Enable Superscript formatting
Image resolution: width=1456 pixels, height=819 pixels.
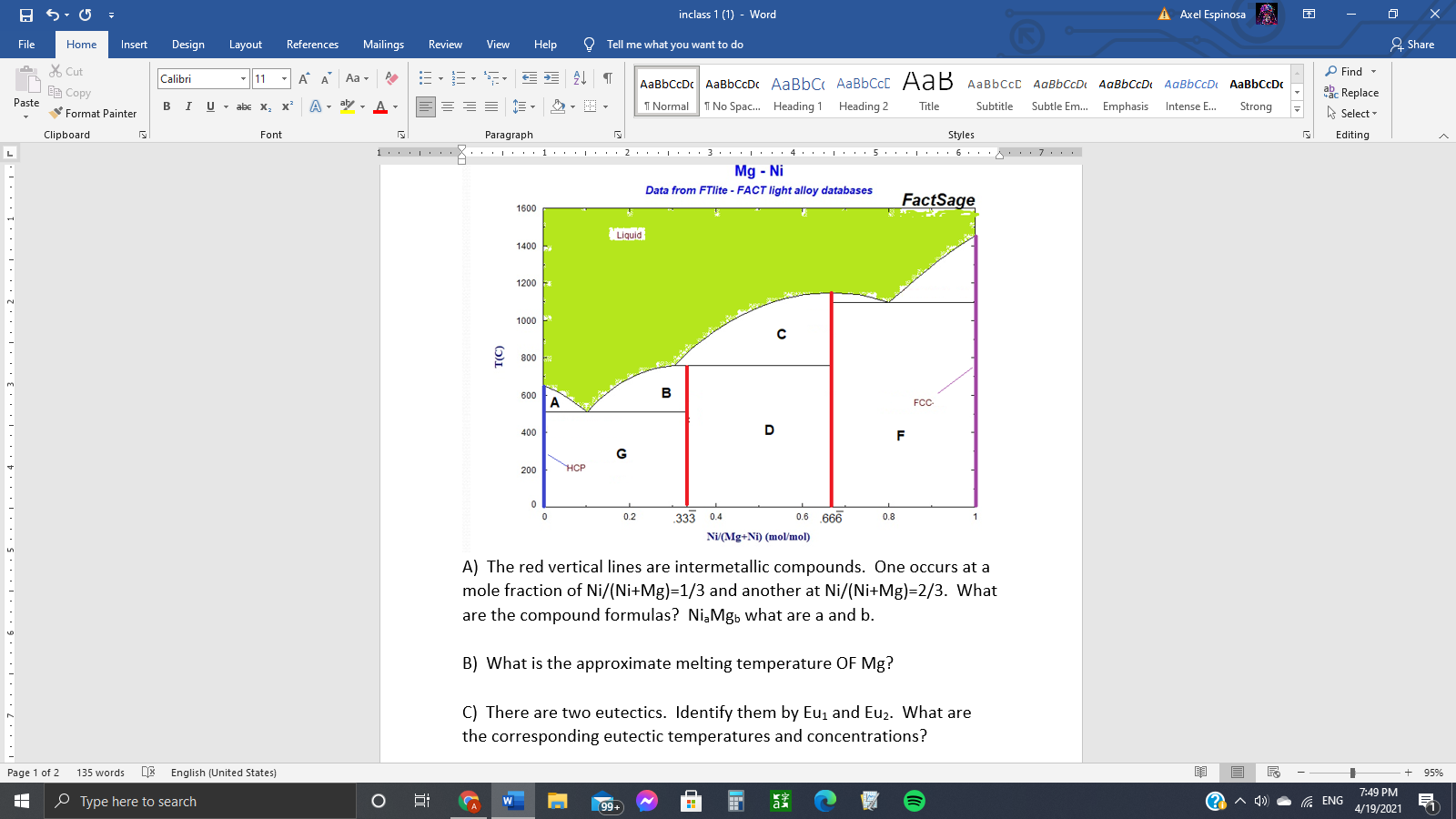(x=287, y=106)
